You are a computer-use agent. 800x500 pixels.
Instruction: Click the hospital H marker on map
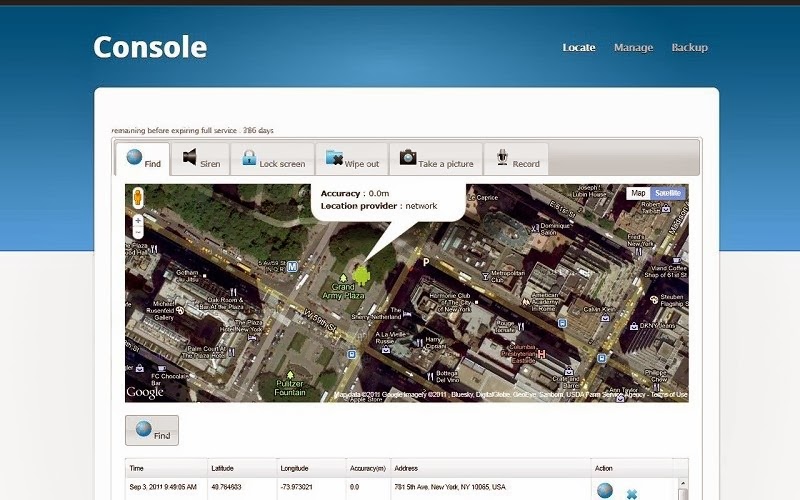click(x=541, y=354)
